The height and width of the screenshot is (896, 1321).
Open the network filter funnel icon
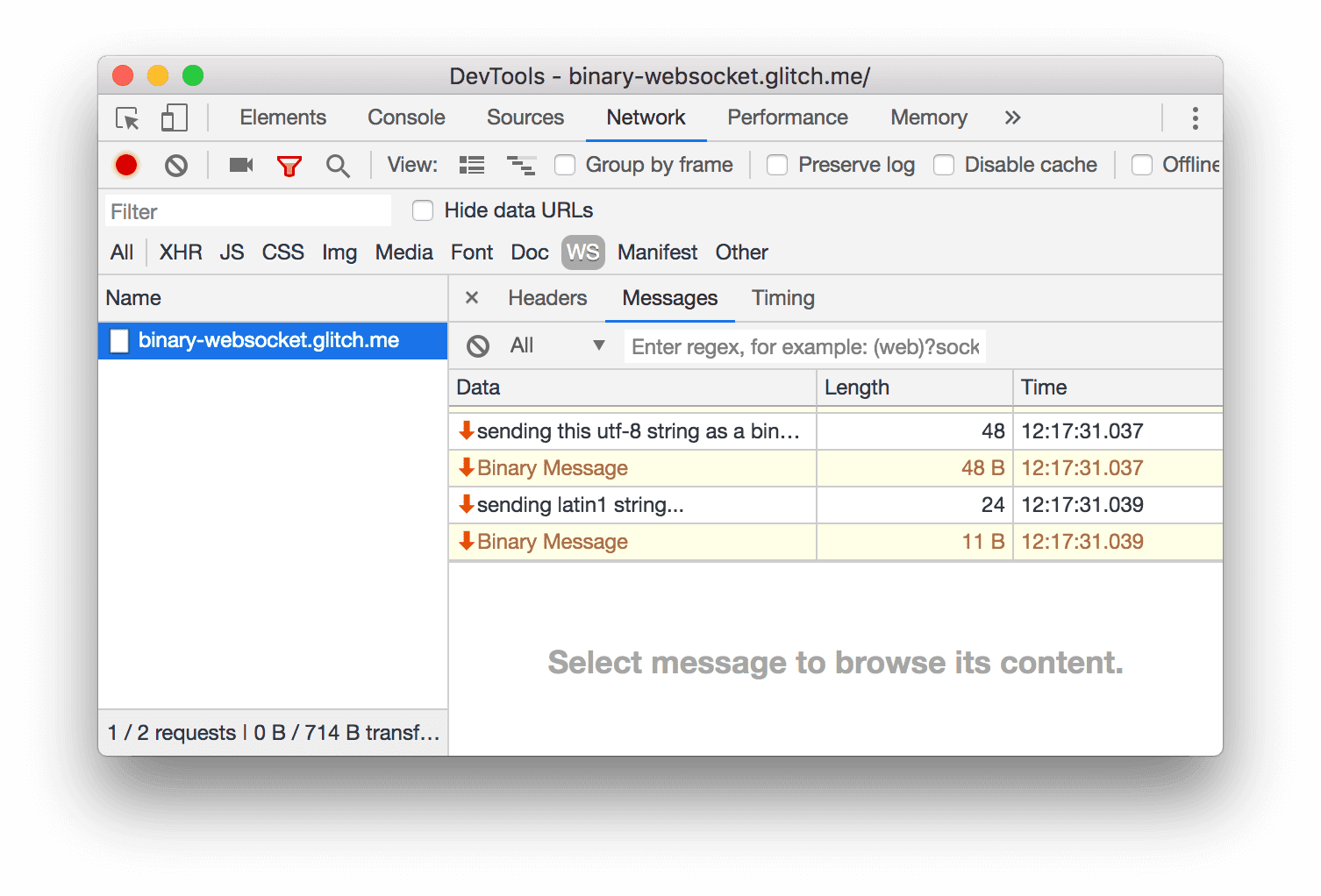[x=289, y=165]
